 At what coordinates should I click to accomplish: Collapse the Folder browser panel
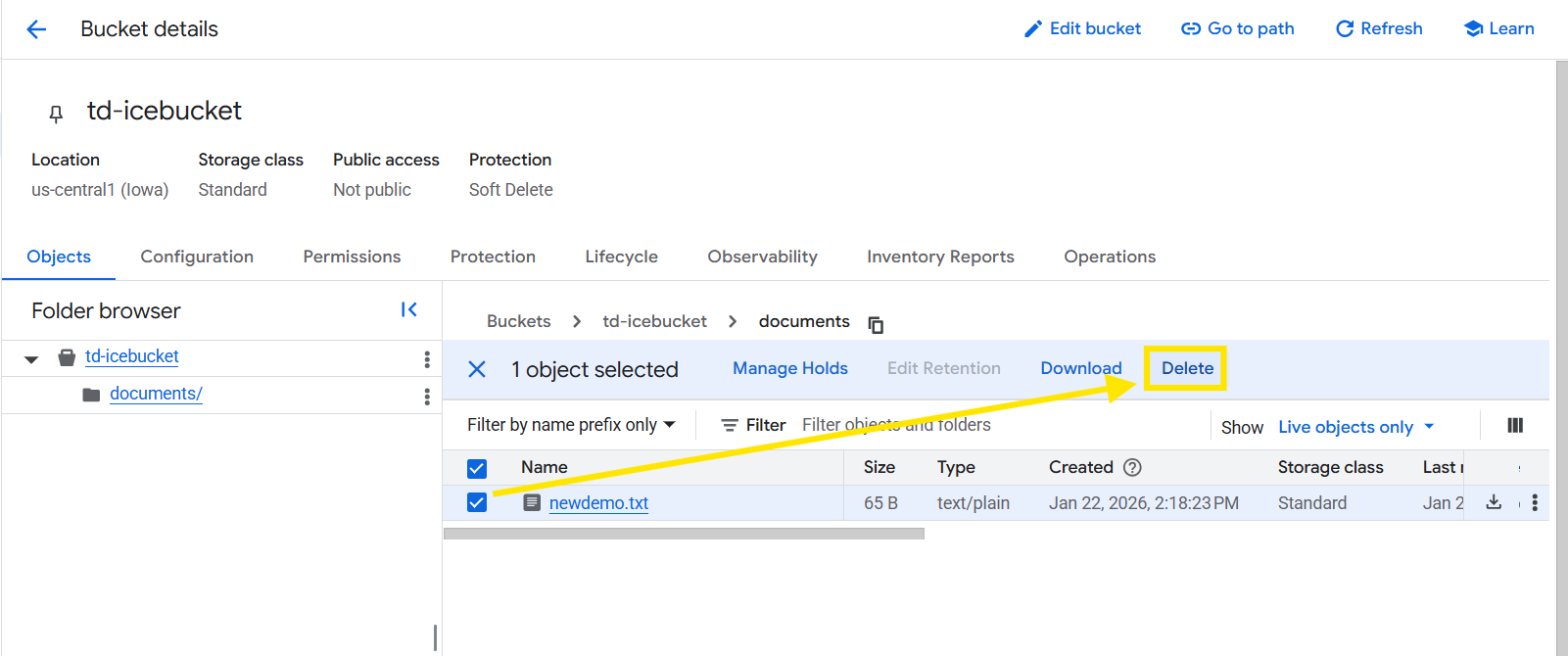coord(409,310)
